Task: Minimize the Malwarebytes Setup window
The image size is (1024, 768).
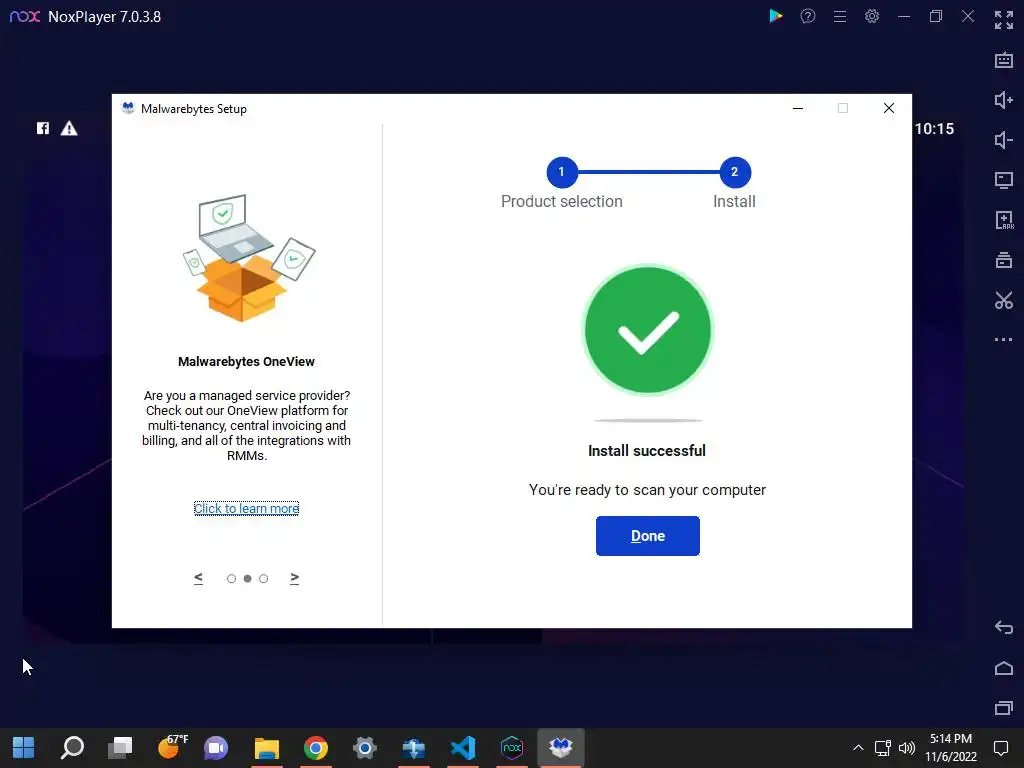Action: [798, 108]
